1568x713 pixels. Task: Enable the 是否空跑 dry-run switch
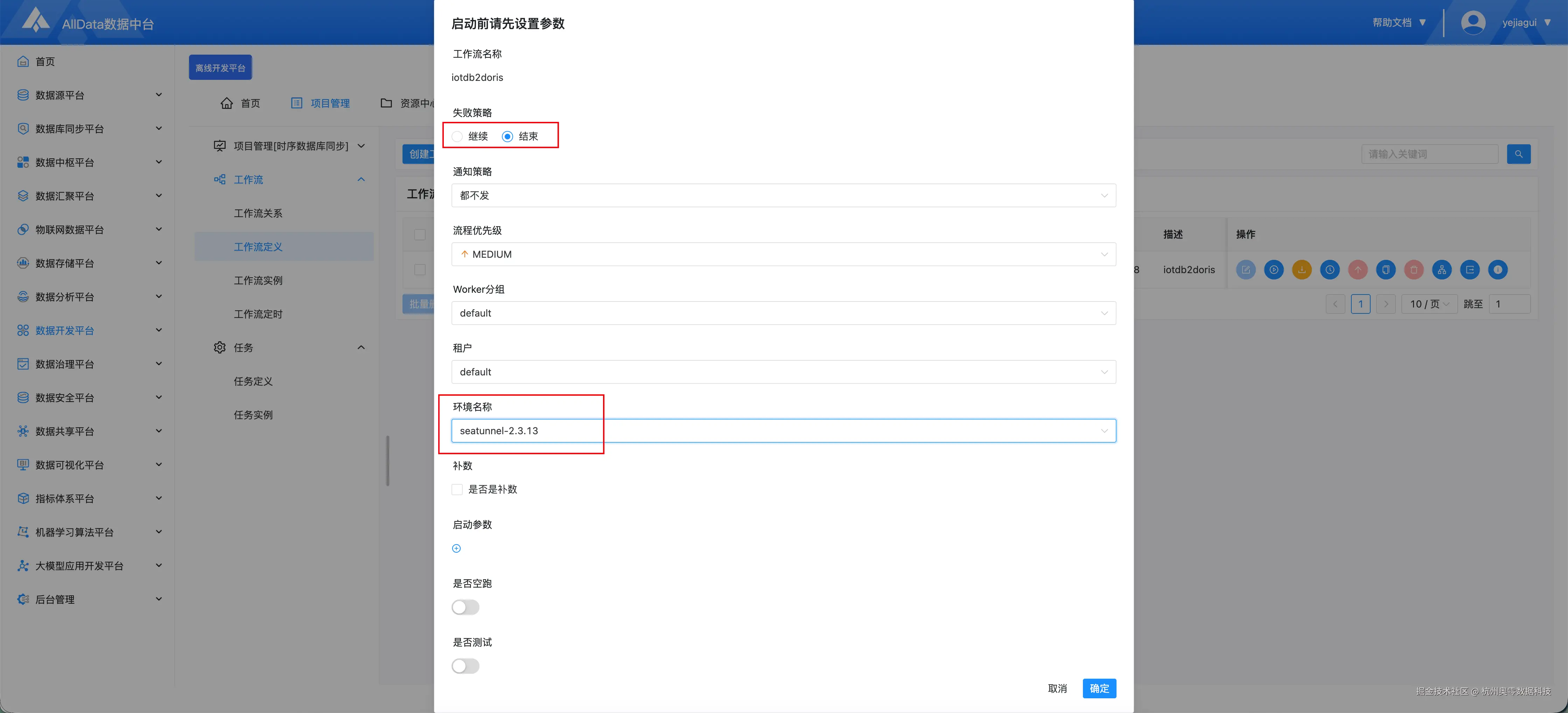pyautogui.click(x=465, y=607)
